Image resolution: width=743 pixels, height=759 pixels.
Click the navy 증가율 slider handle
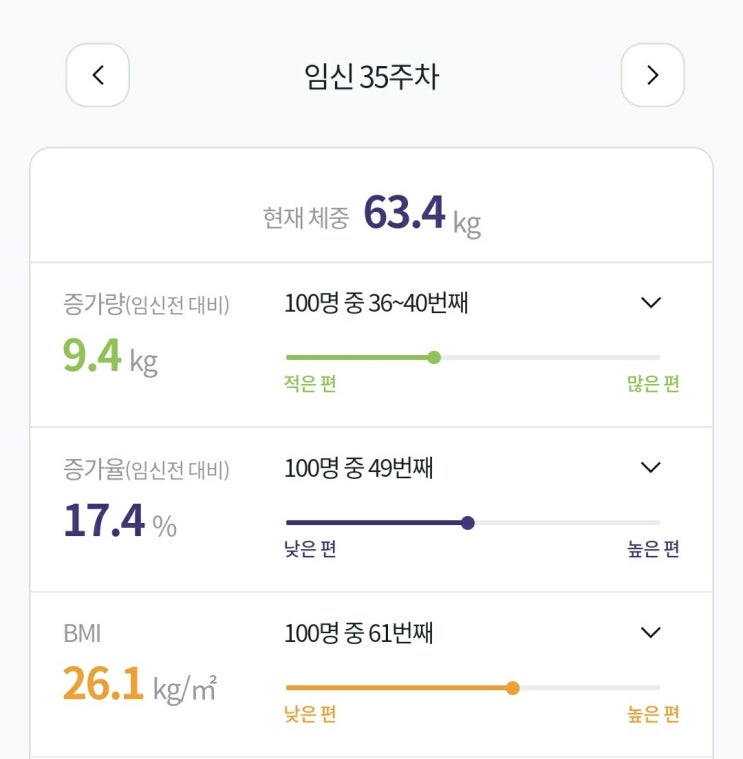[468, 522]
